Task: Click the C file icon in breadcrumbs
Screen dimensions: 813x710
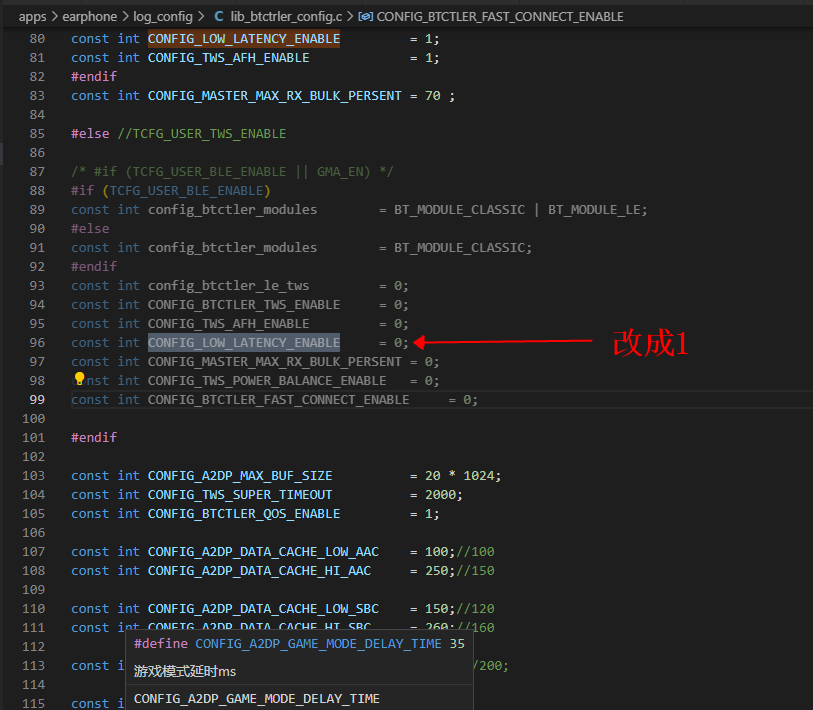Action: (x=219, y=17)
